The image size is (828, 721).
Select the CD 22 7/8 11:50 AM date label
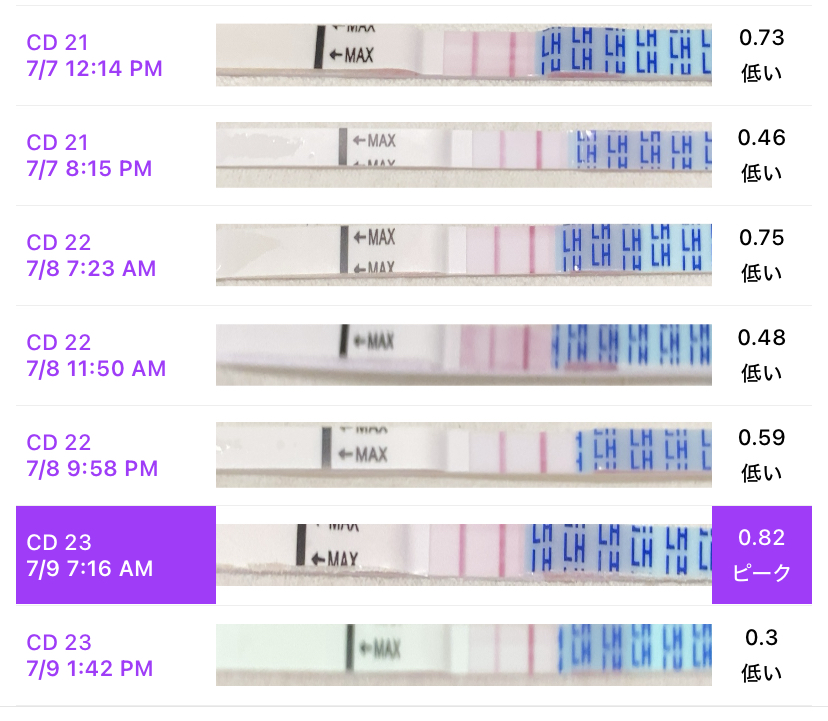pyautogui.click(x=96, y=355)
